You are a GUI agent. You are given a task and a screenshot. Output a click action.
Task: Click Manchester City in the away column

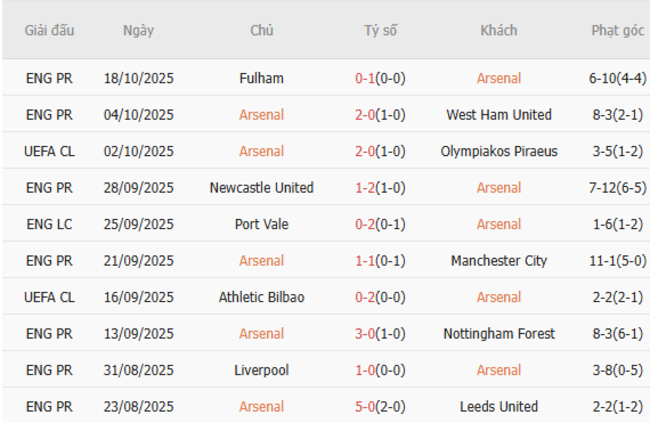click(498, 261)
